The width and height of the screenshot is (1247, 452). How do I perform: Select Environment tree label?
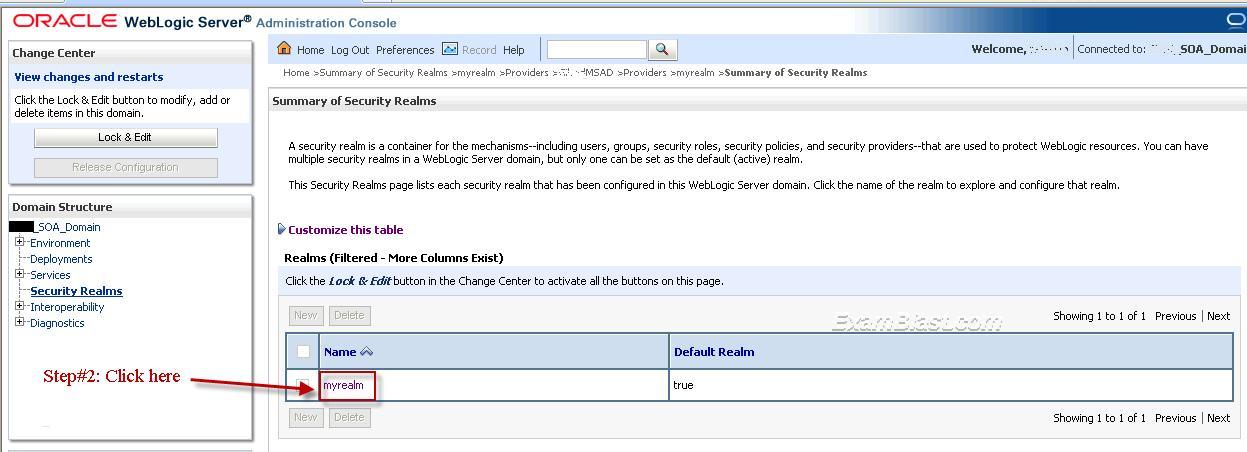coord(60,243)
